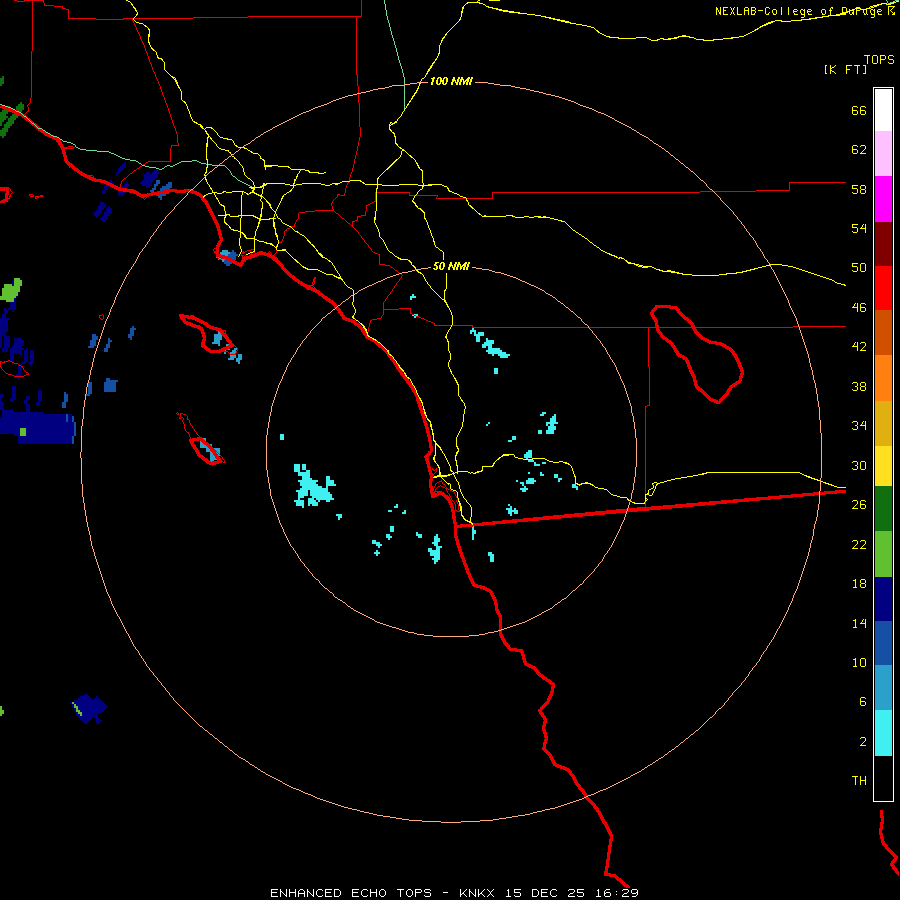
Task: Click the '14' legend value
Action: tap(859, 623)
